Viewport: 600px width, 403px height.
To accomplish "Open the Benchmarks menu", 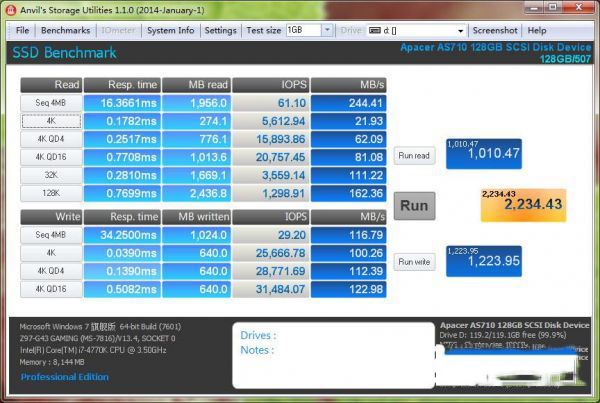I will [65, 30].
